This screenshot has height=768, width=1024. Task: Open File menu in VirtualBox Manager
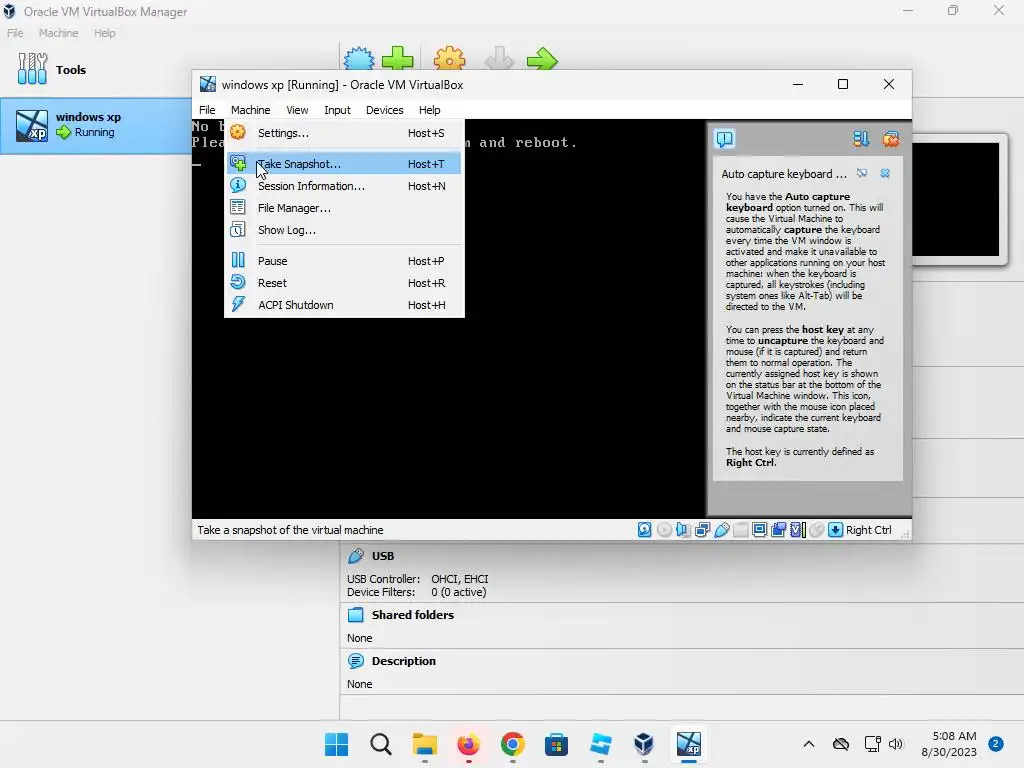[15, 33]
